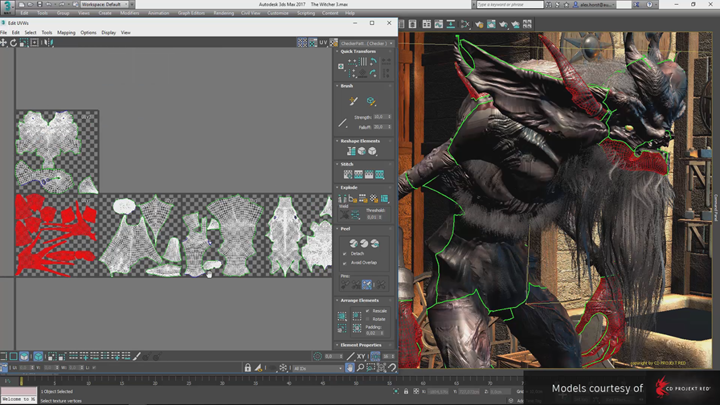Viewport: 720px width, 405px height.
Task: Open the Tools menu in Edit UVWs
Action: (47, 33)
